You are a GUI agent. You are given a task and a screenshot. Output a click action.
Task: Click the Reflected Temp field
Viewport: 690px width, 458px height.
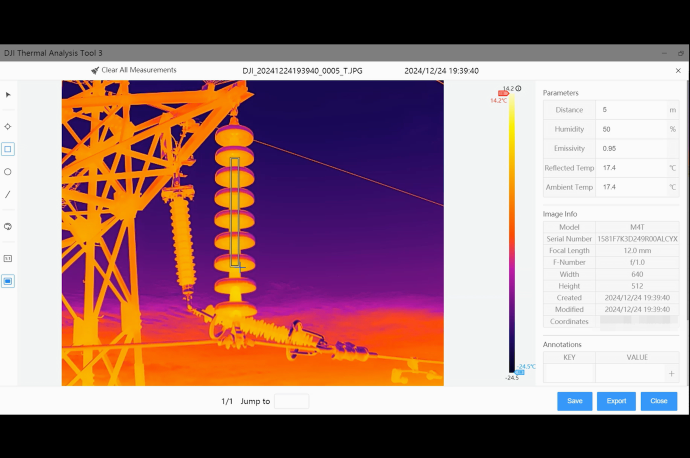(630, 168)
